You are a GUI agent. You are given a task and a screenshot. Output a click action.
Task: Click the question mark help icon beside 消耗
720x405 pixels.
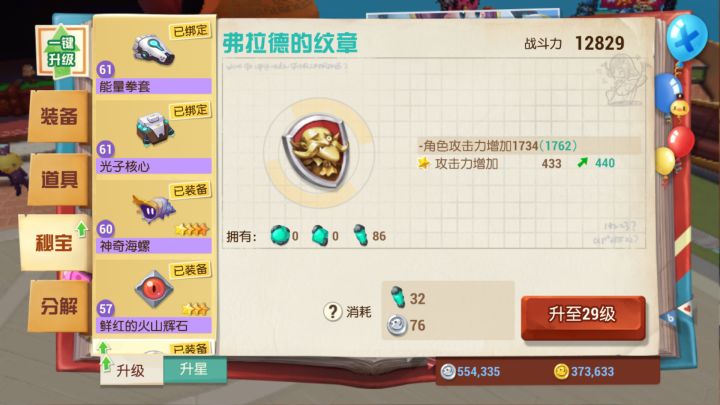click(332, 312)
